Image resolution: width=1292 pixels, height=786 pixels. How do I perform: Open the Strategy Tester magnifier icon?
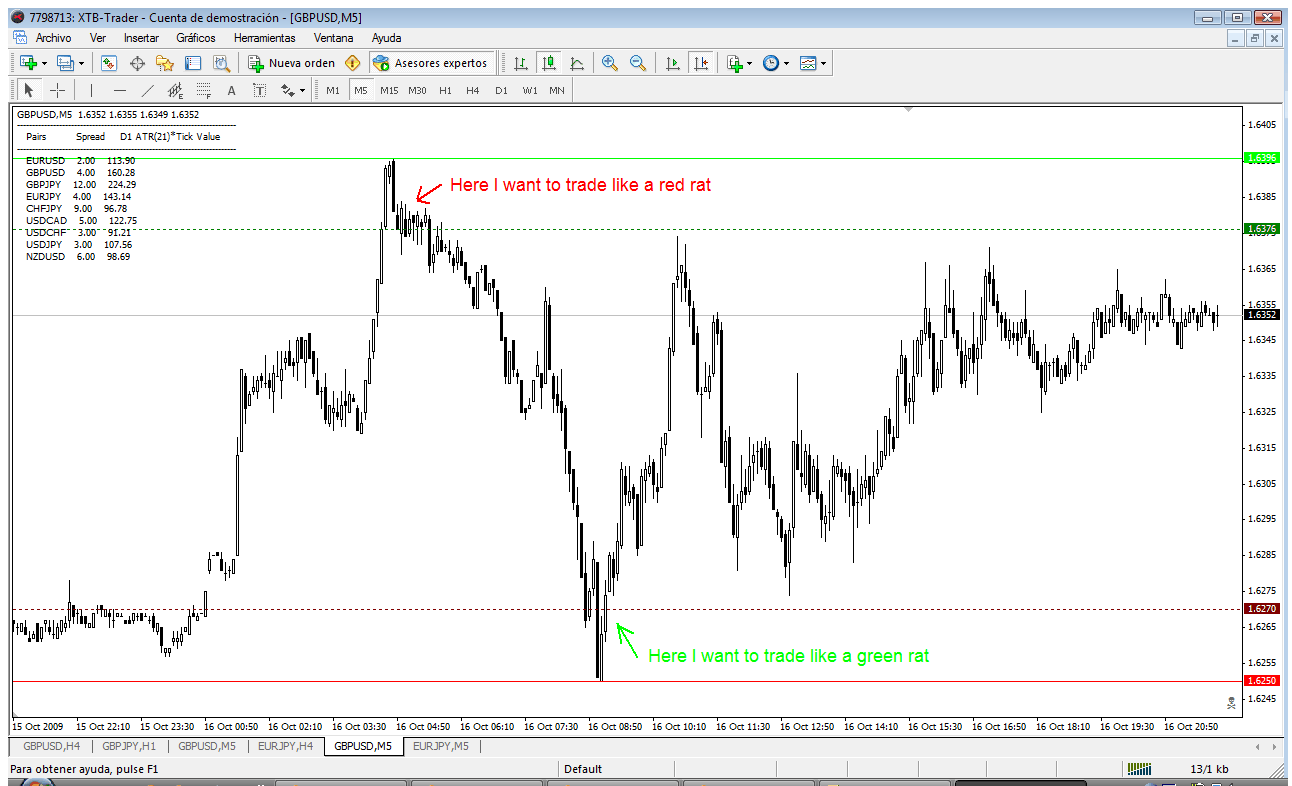(x=221, y=63)
